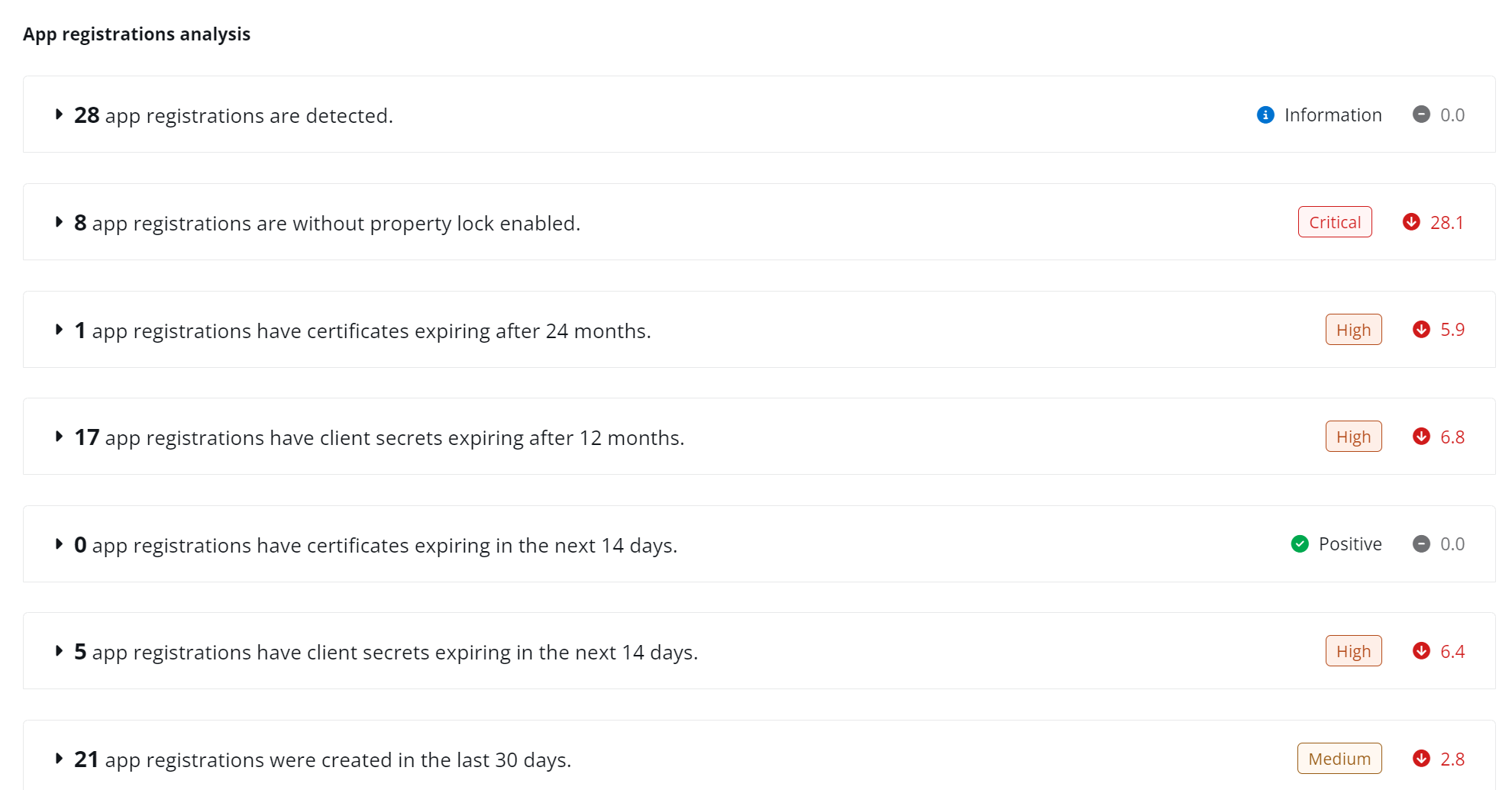Click the gray minus icon showing 0.0 on first row

[1421, 114]
